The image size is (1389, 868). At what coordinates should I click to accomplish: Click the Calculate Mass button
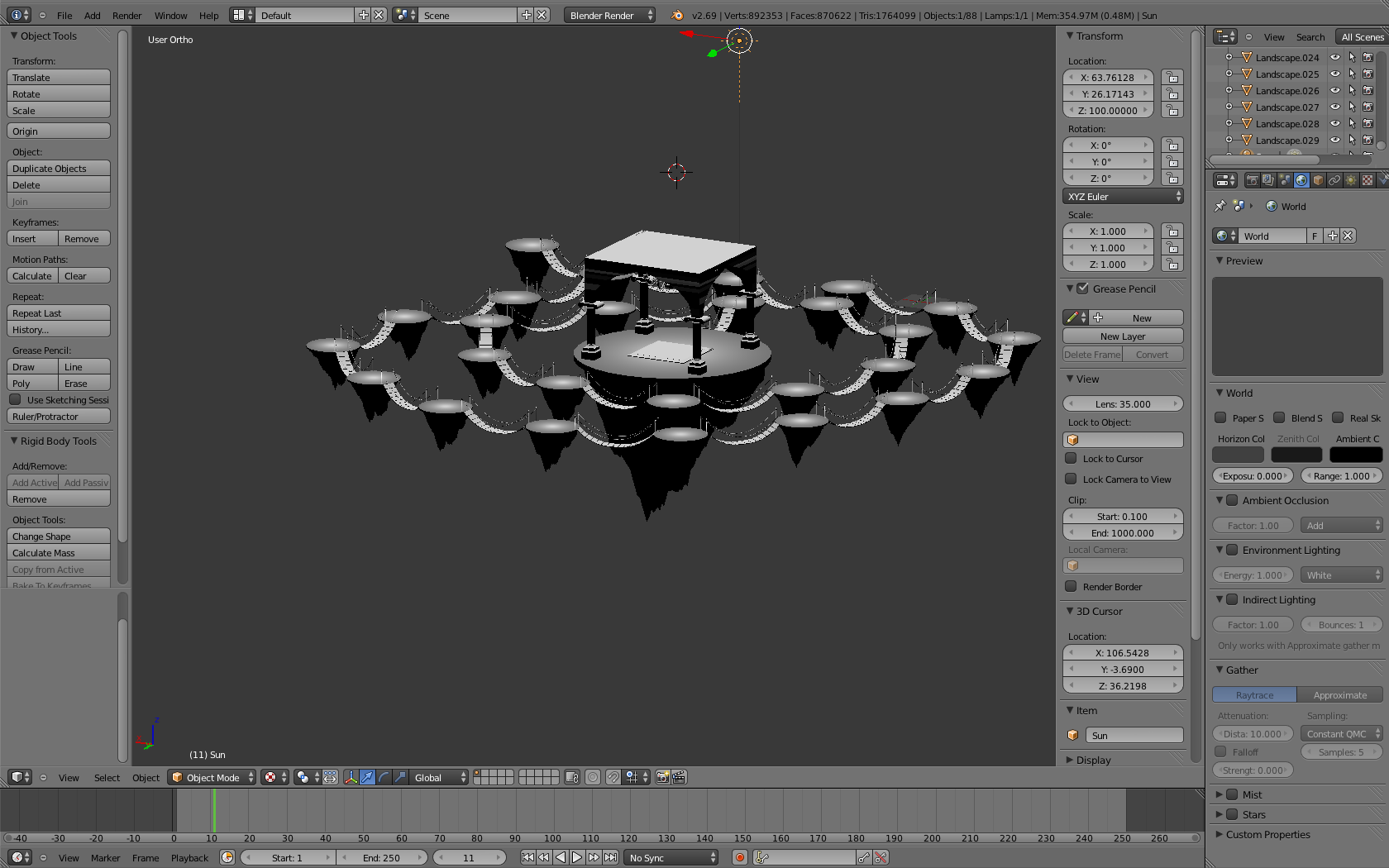coord(59,553)
